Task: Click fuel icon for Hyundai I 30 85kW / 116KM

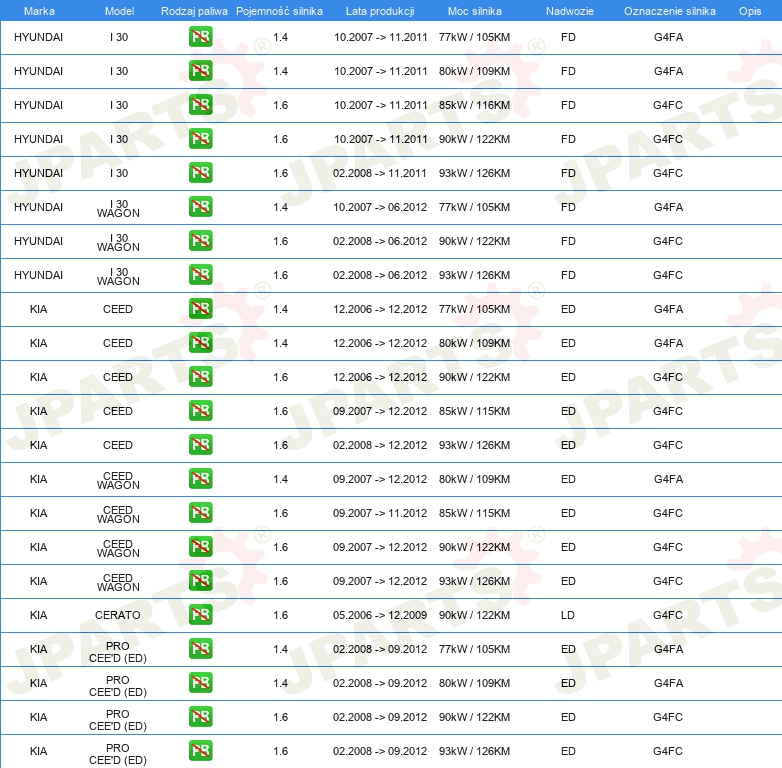Action: pyautogui.click(x=200, y=105)
